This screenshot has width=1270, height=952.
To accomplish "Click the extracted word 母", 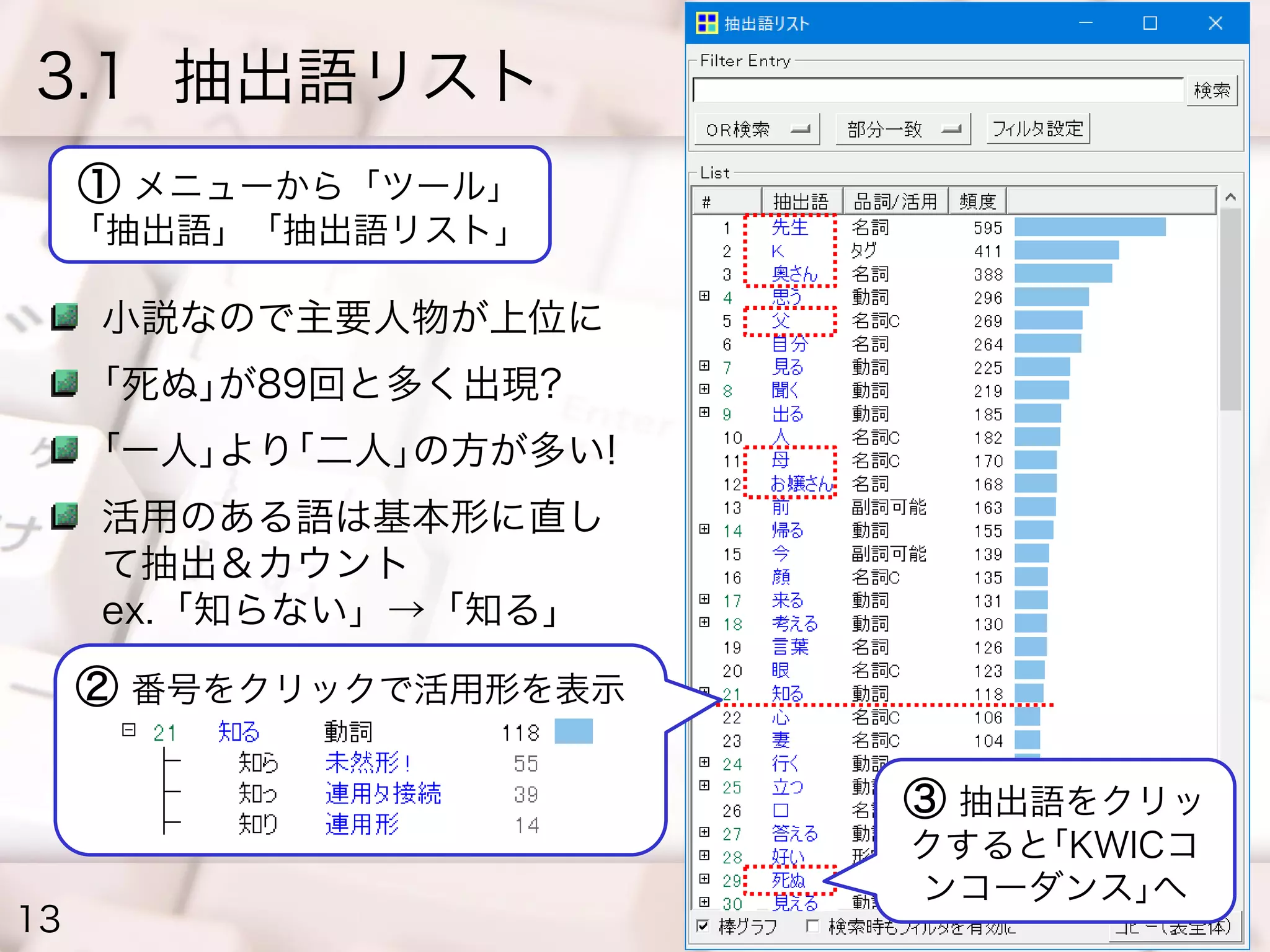I will (x=781, y=461).
